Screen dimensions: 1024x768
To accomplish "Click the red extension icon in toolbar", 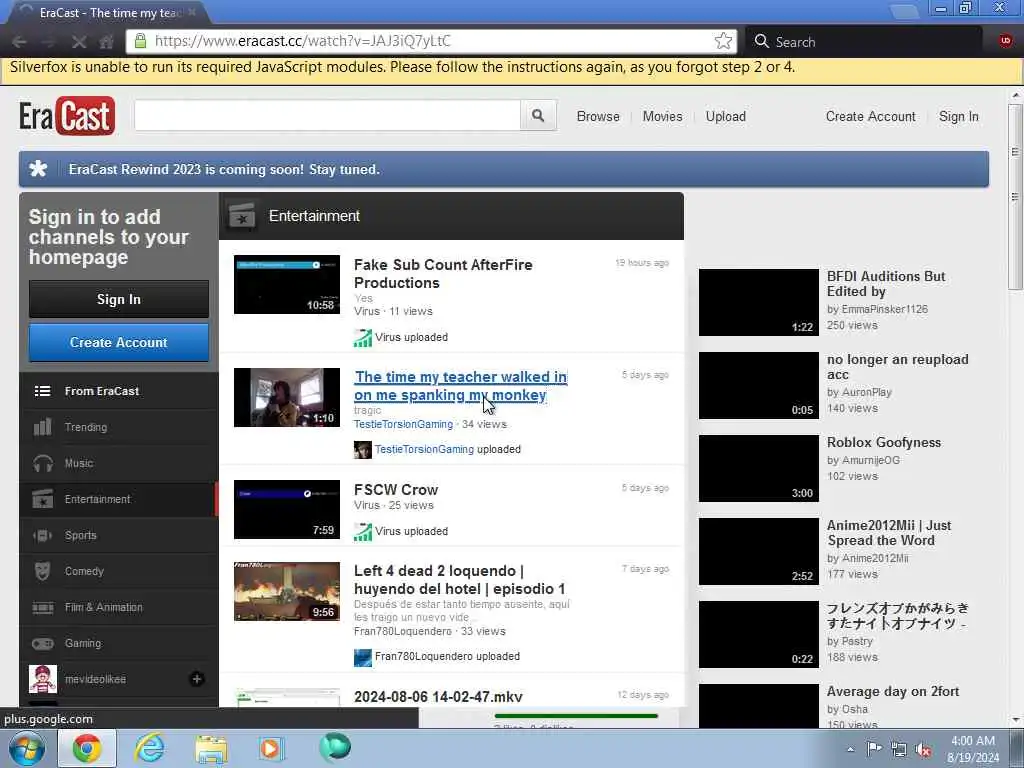I will tap(1005, 41).
